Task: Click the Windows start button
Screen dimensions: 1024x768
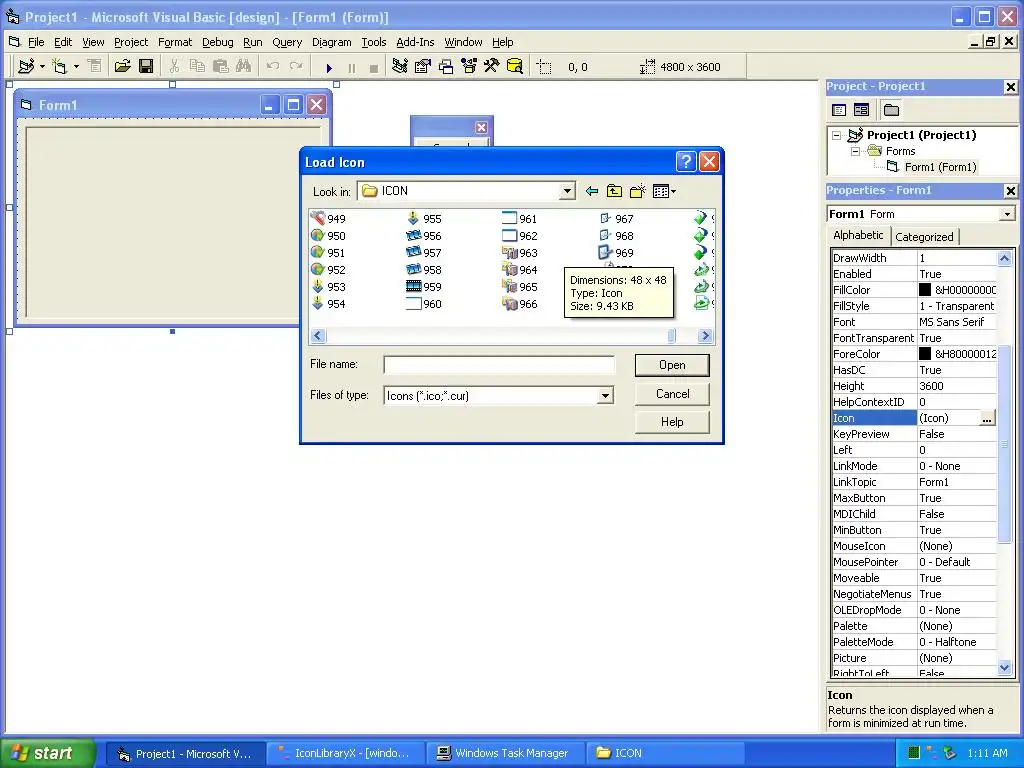Action: pyautogui.click(x=47, y=753)
